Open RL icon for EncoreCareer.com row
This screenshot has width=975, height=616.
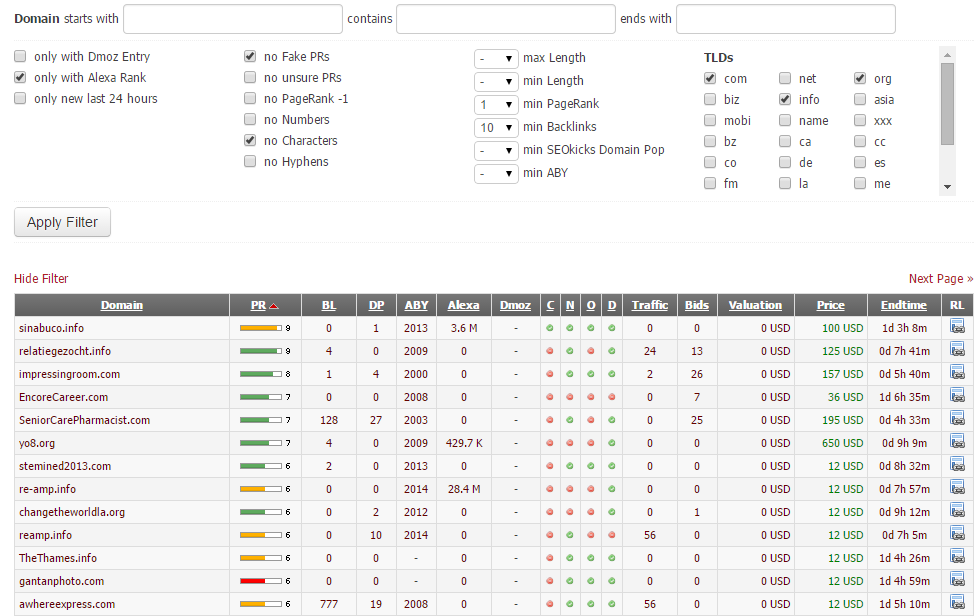tap(957, 395)
